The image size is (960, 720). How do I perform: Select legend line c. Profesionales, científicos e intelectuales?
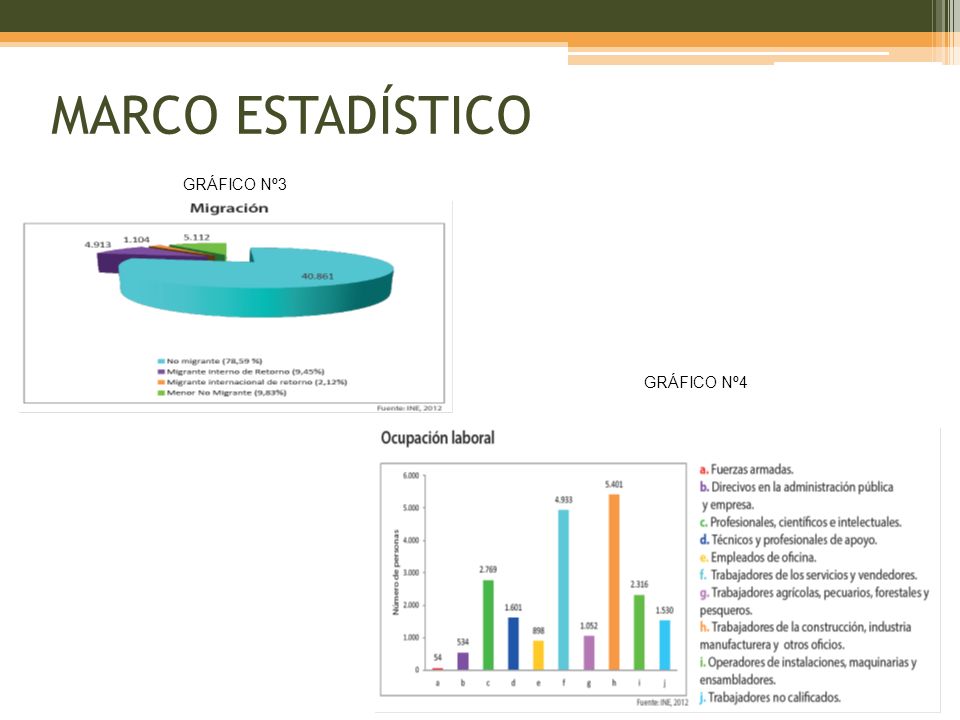pos(800,522)
